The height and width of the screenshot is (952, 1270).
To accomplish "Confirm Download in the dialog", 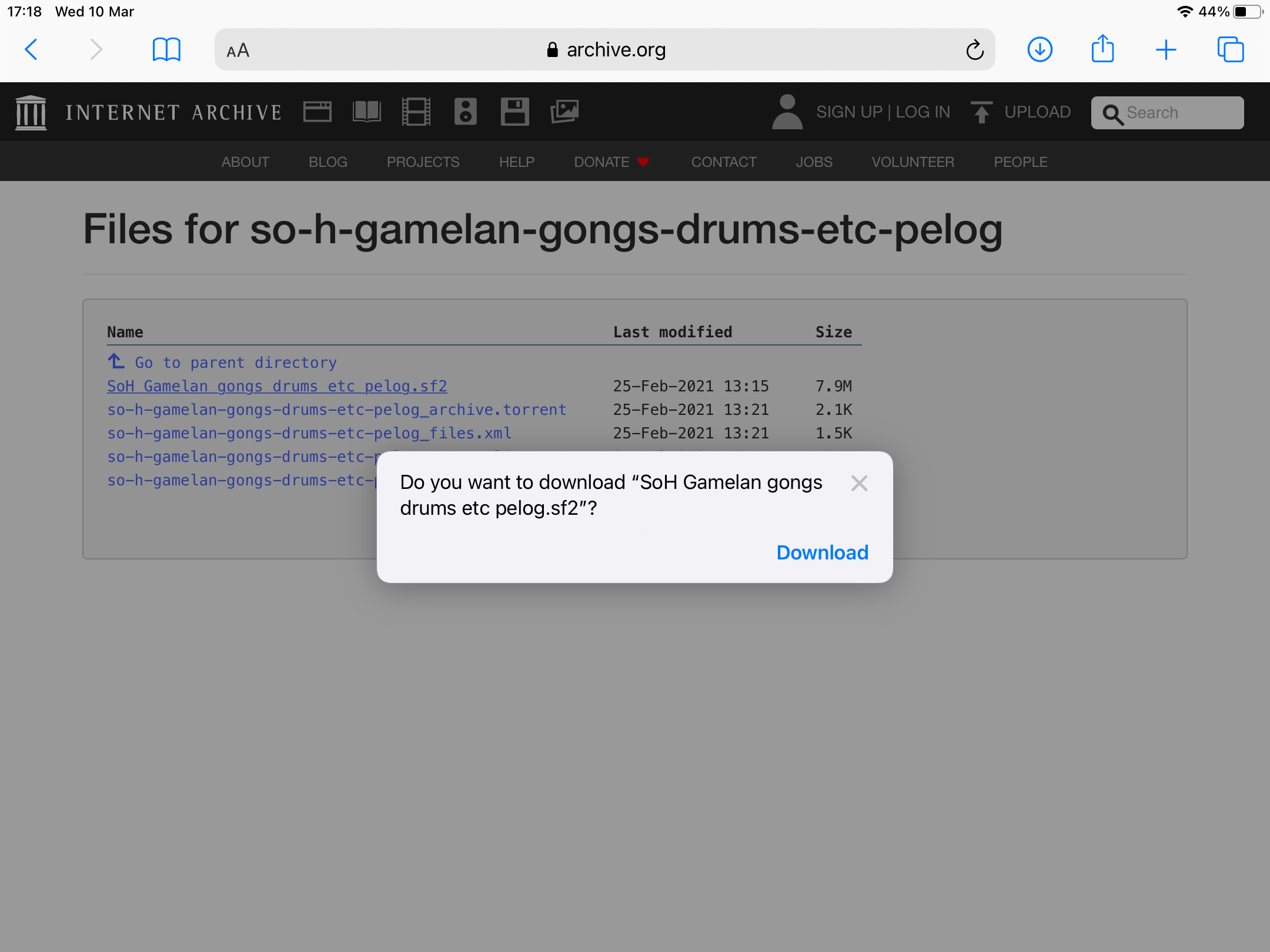I will pos(822,552).
